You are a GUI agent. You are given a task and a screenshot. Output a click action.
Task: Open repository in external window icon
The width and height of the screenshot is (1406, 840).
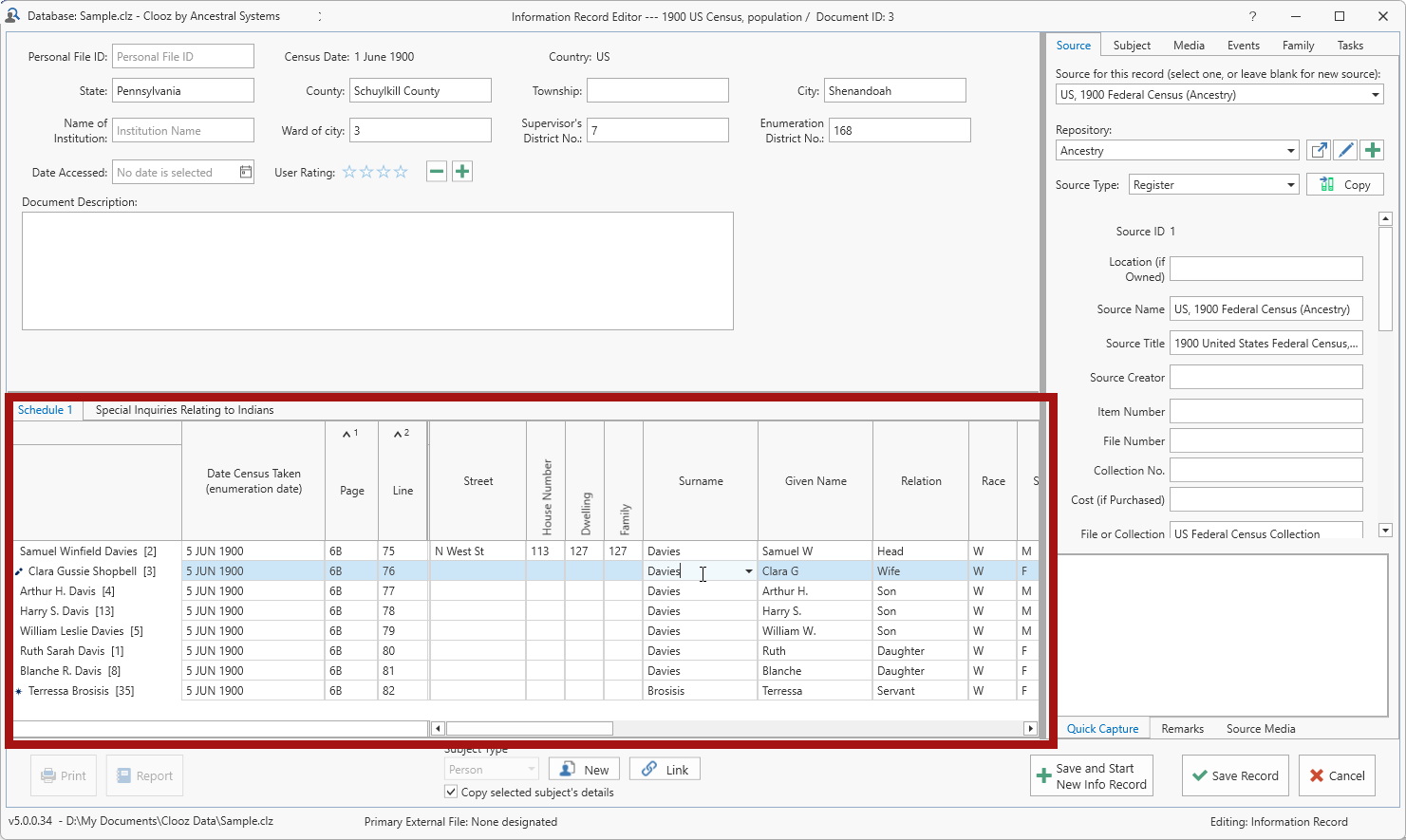(1319, 150)
